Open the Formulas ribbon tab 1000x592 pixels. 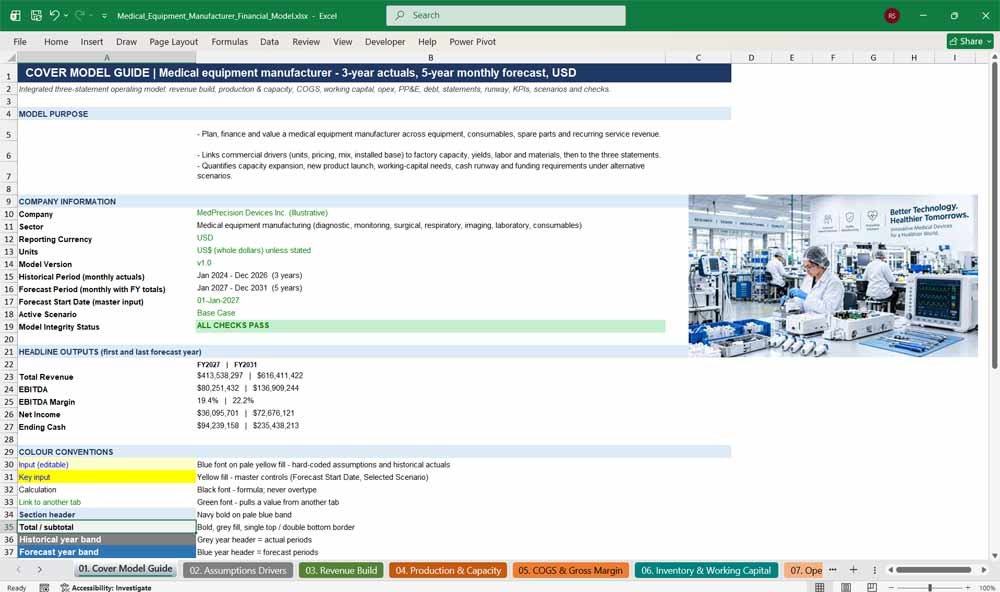tap(230, 41)
